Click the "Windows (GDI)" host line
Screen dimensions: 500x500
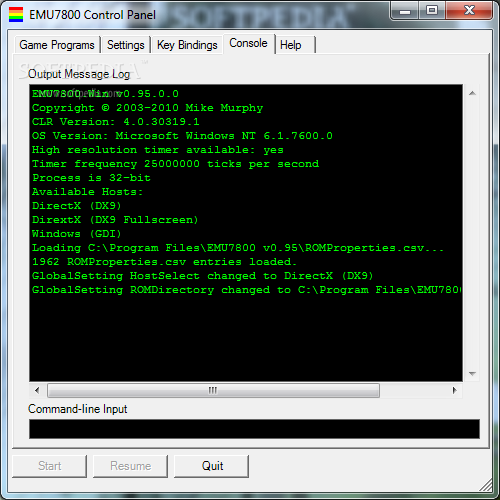click(77, 234)
